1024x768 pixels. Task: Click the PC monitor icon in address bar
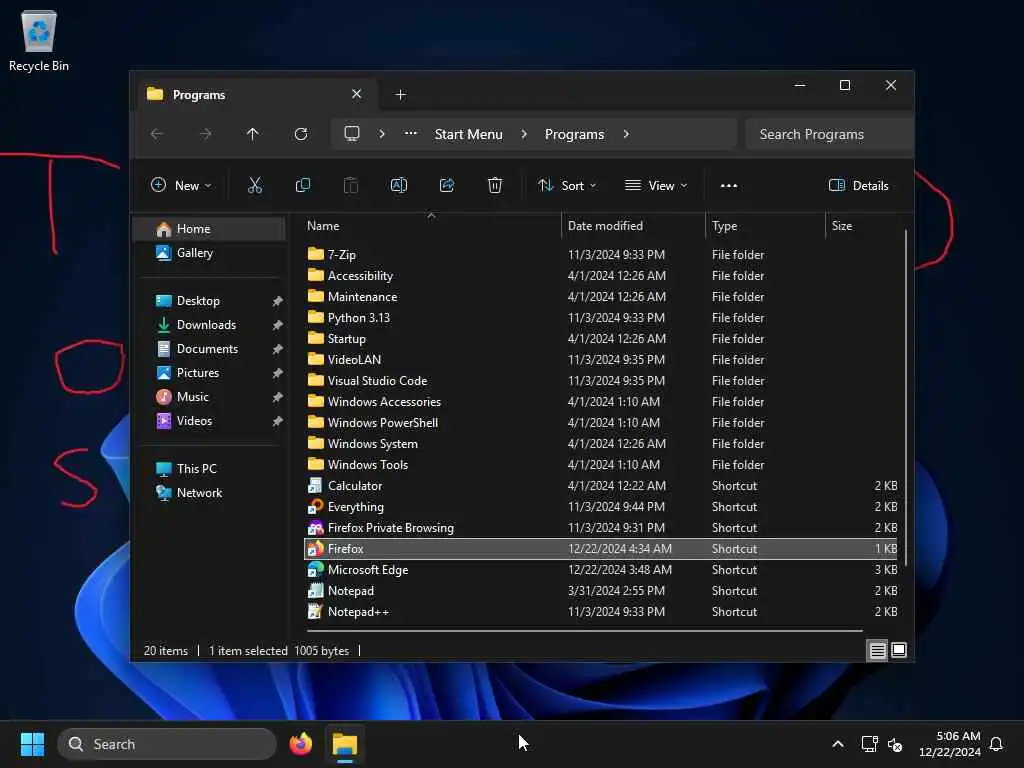tap(352, 134)
